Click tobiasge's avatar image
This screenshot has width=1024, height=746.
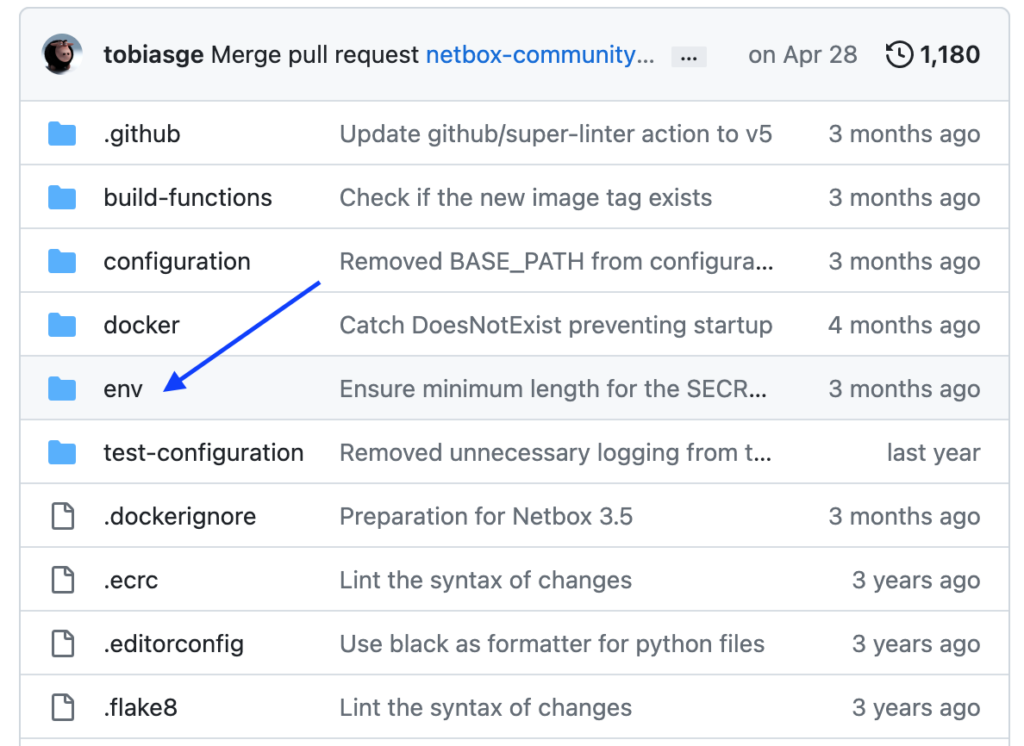pos(62,55)
